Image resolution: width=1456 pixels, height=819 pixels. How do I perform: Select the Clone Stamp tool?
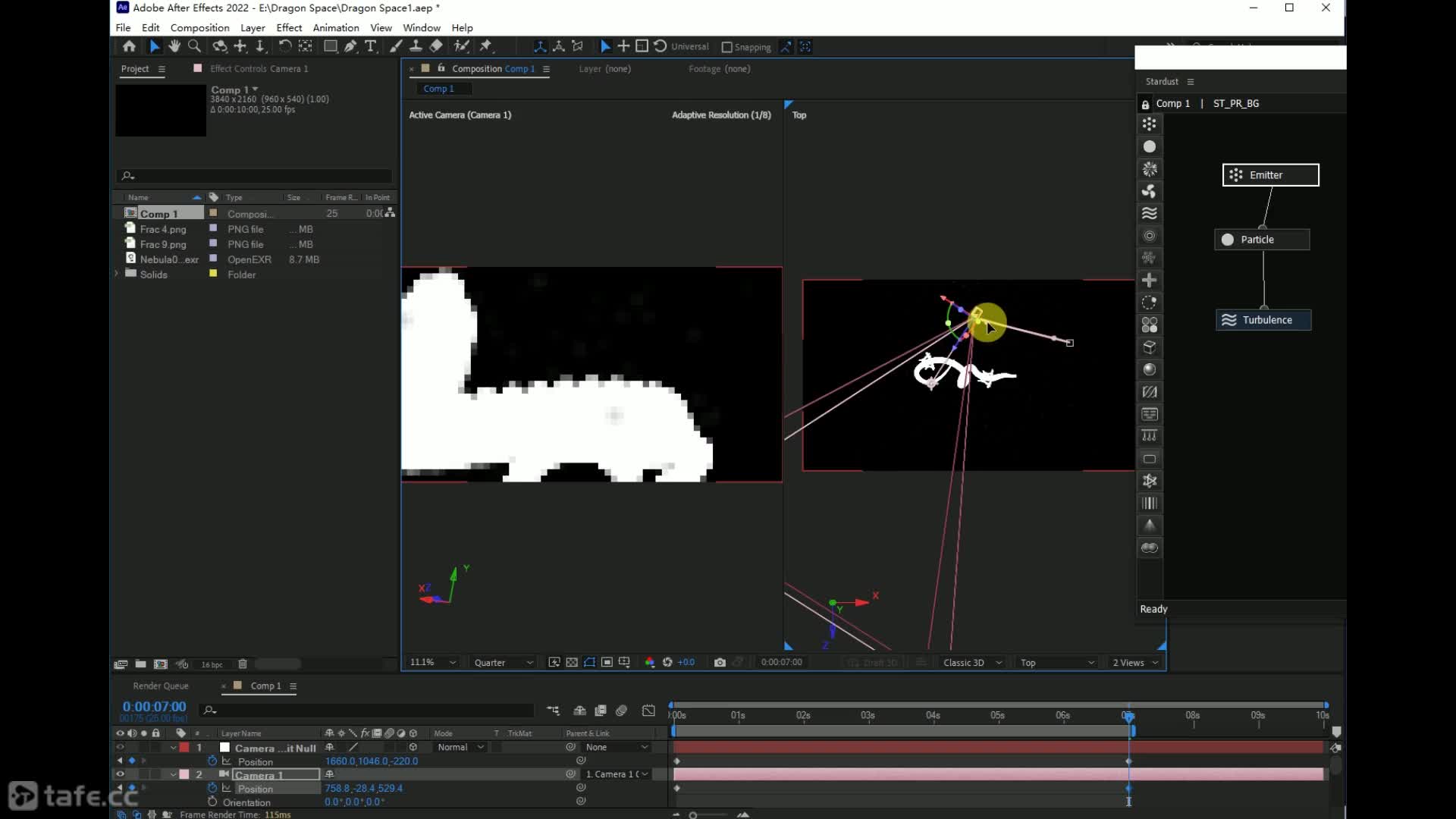click(416, 46)
